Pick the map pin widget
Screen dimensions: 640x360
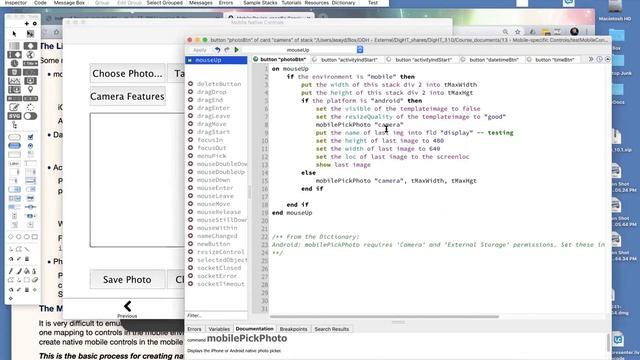coord(30,89)
